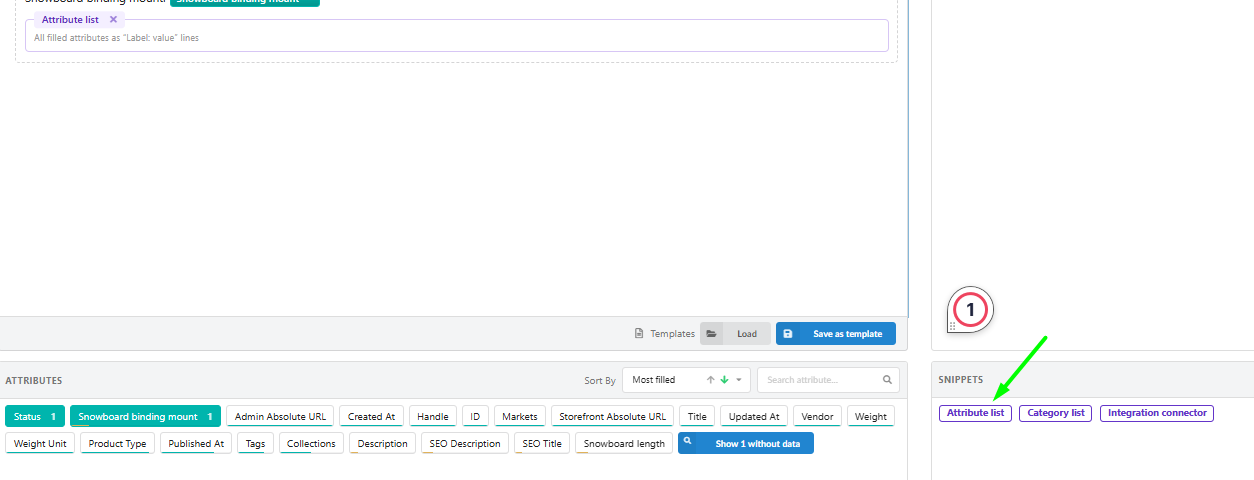1254x480 pixels.
Task: Click the Templates document icon
Action: (x=640, y=334)
